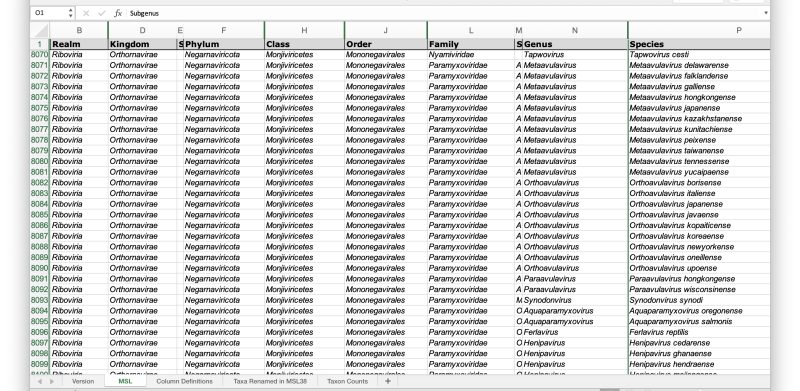Image resolution: width=800 pixels, height=391 pixels.
Task: Select row header 1
Action: pos(40,44)
